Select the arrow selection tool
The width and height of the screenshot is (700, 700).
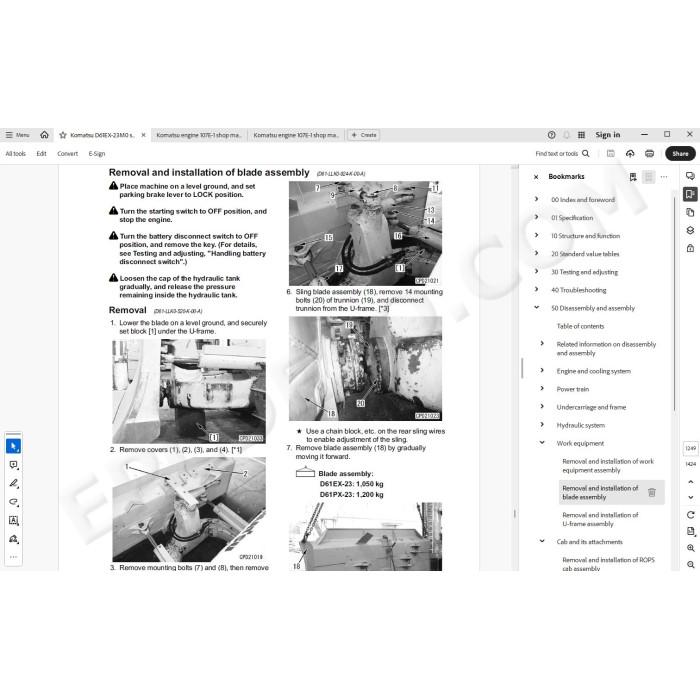(13, 446)
